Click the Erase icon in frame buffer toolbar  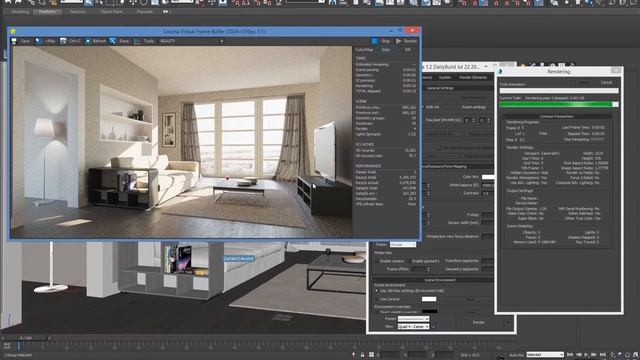point(112,41)
